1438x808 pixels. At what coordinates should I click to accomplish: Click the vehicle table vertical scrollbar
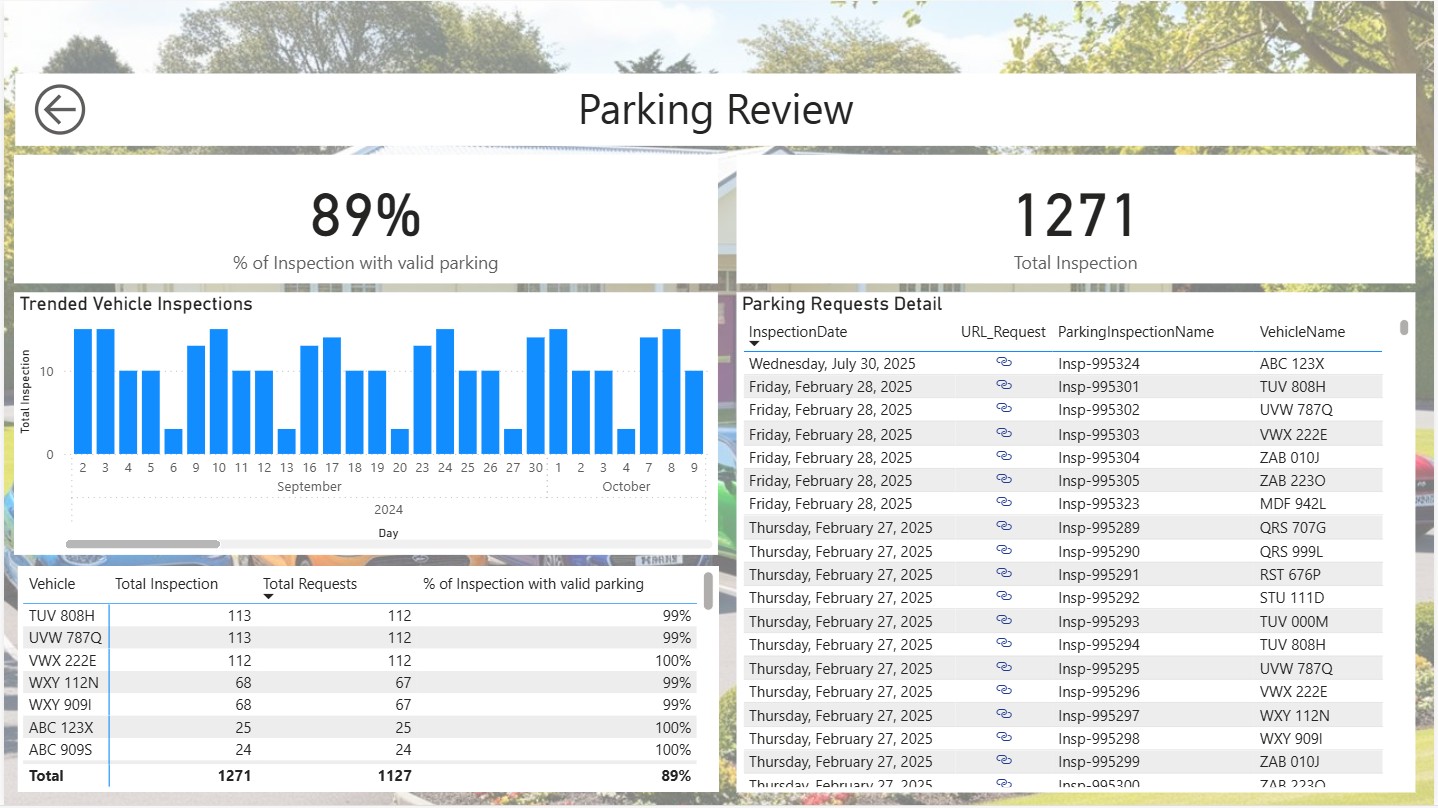click(708, 590)
